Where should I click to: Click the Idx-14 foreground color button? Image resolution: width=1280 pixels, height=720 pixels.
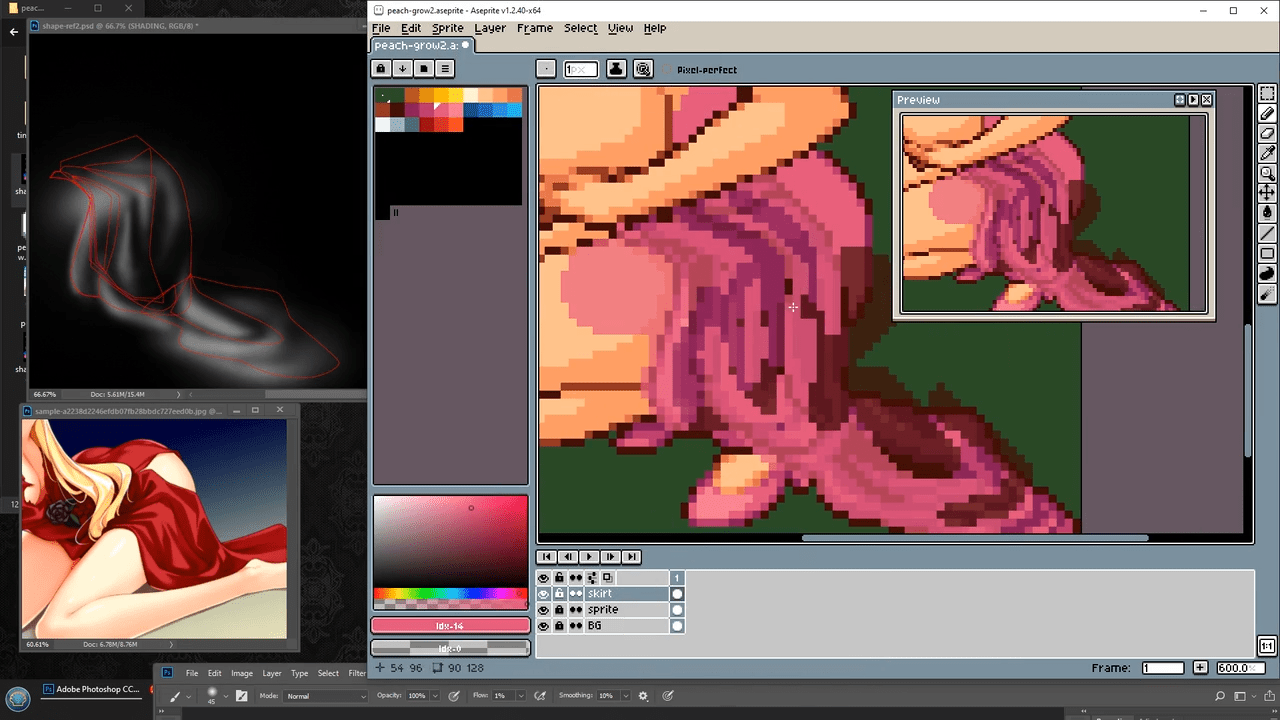tap(450, 626)
